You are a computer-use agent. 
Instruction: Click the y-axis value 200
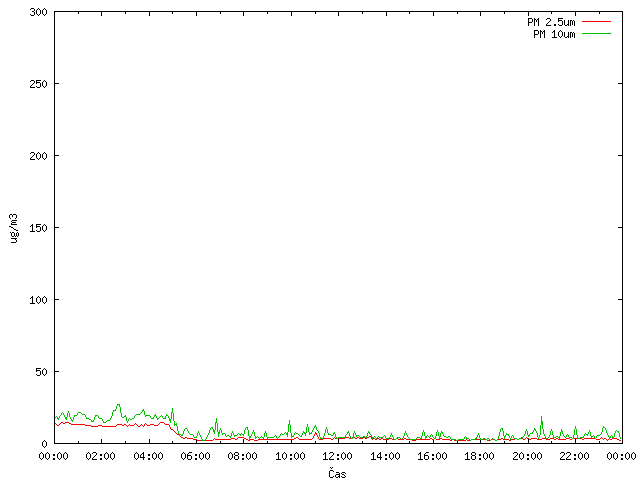pyautogui.click(x=38, y=156)
